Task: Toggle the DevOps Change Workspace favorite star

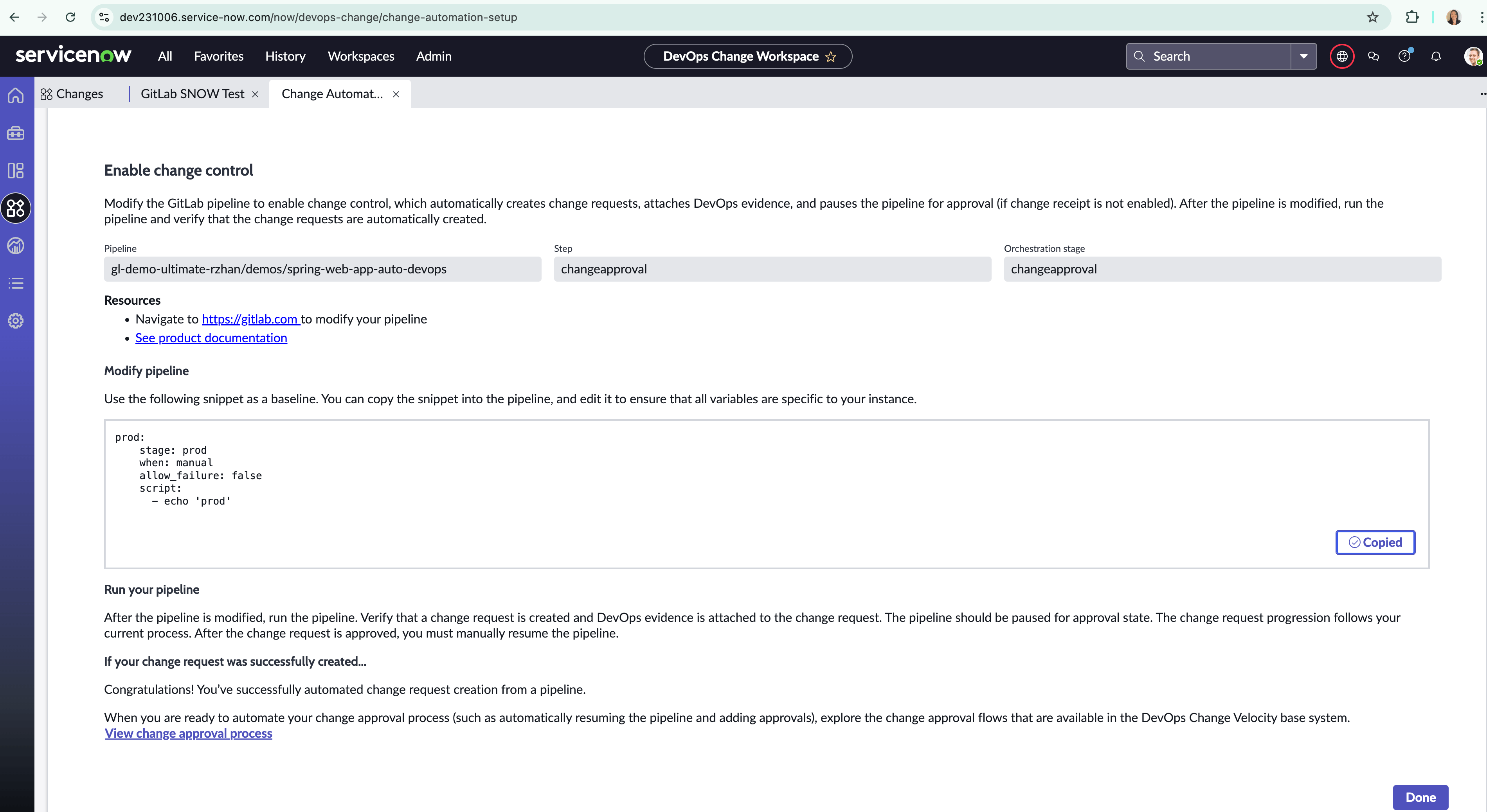Action: [x=831, y=56]
